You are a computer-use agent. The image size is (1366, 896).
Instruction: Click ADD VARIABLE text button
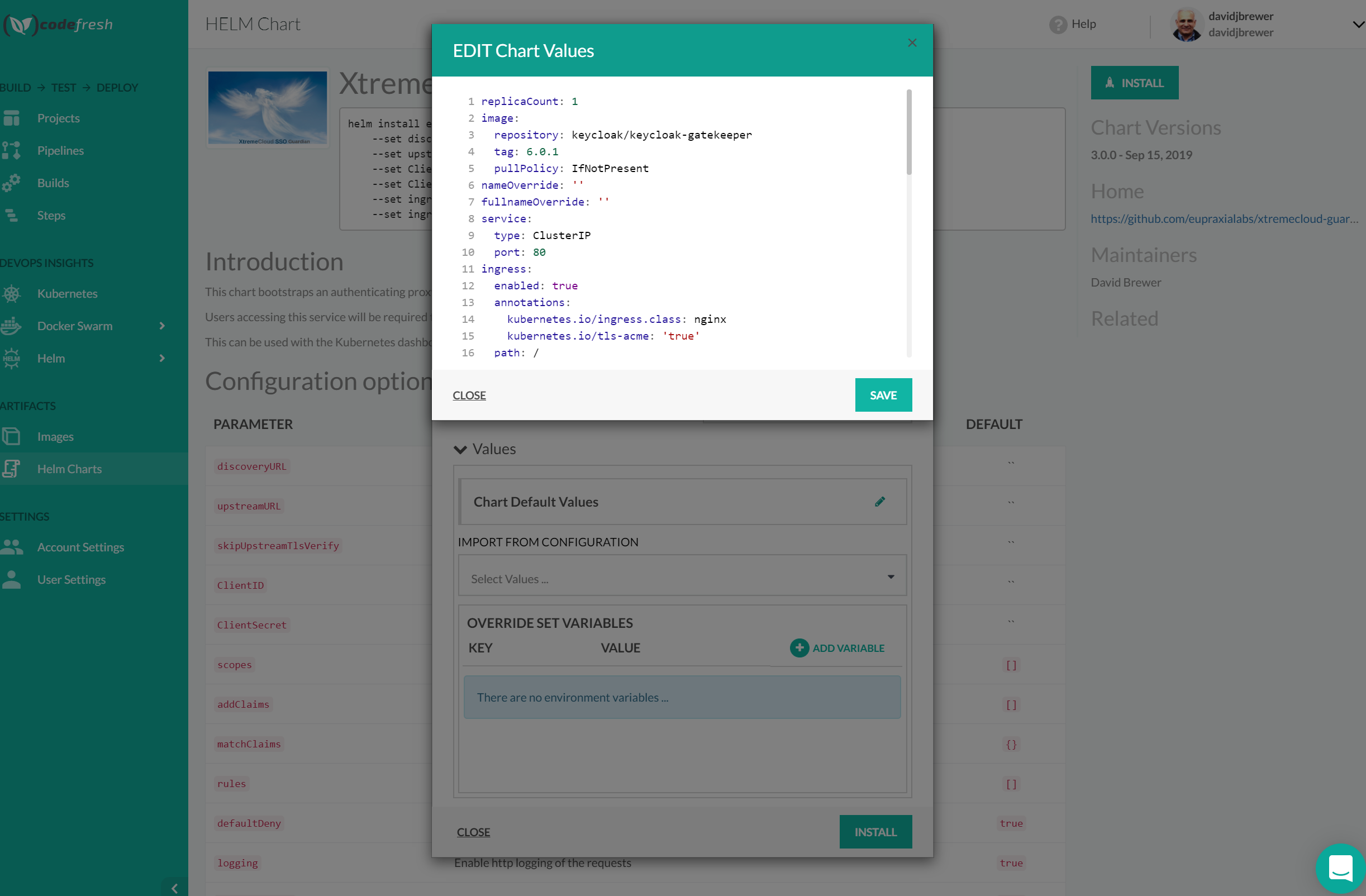(848, 647)
